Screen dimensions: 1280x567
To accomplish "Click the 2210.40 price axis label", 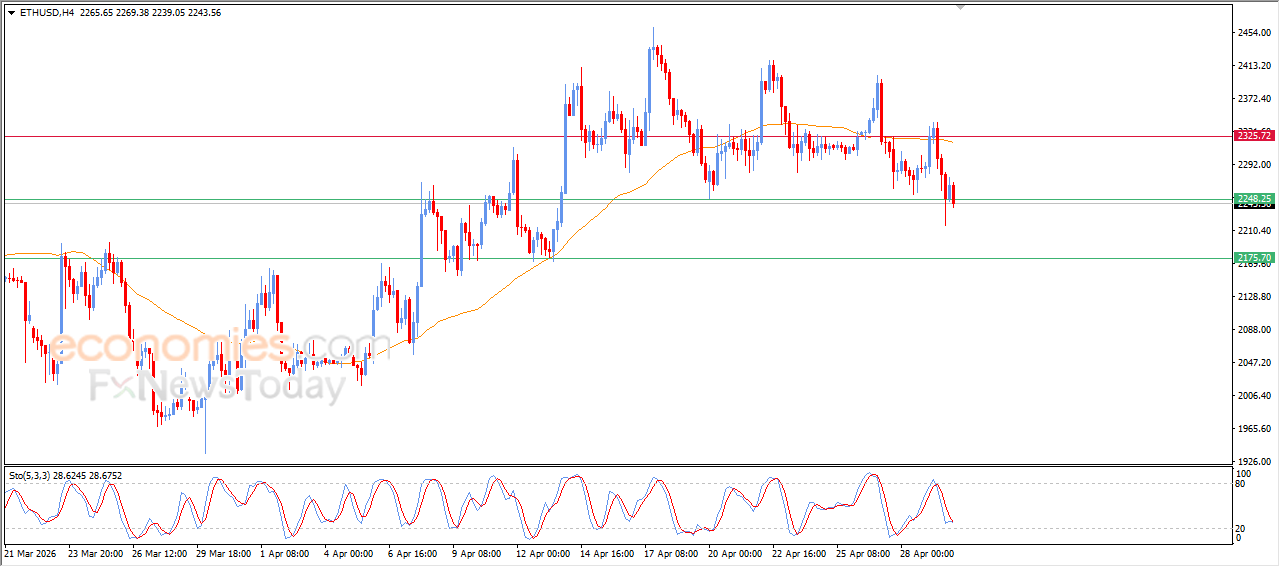I will (x=1255, y=231).
